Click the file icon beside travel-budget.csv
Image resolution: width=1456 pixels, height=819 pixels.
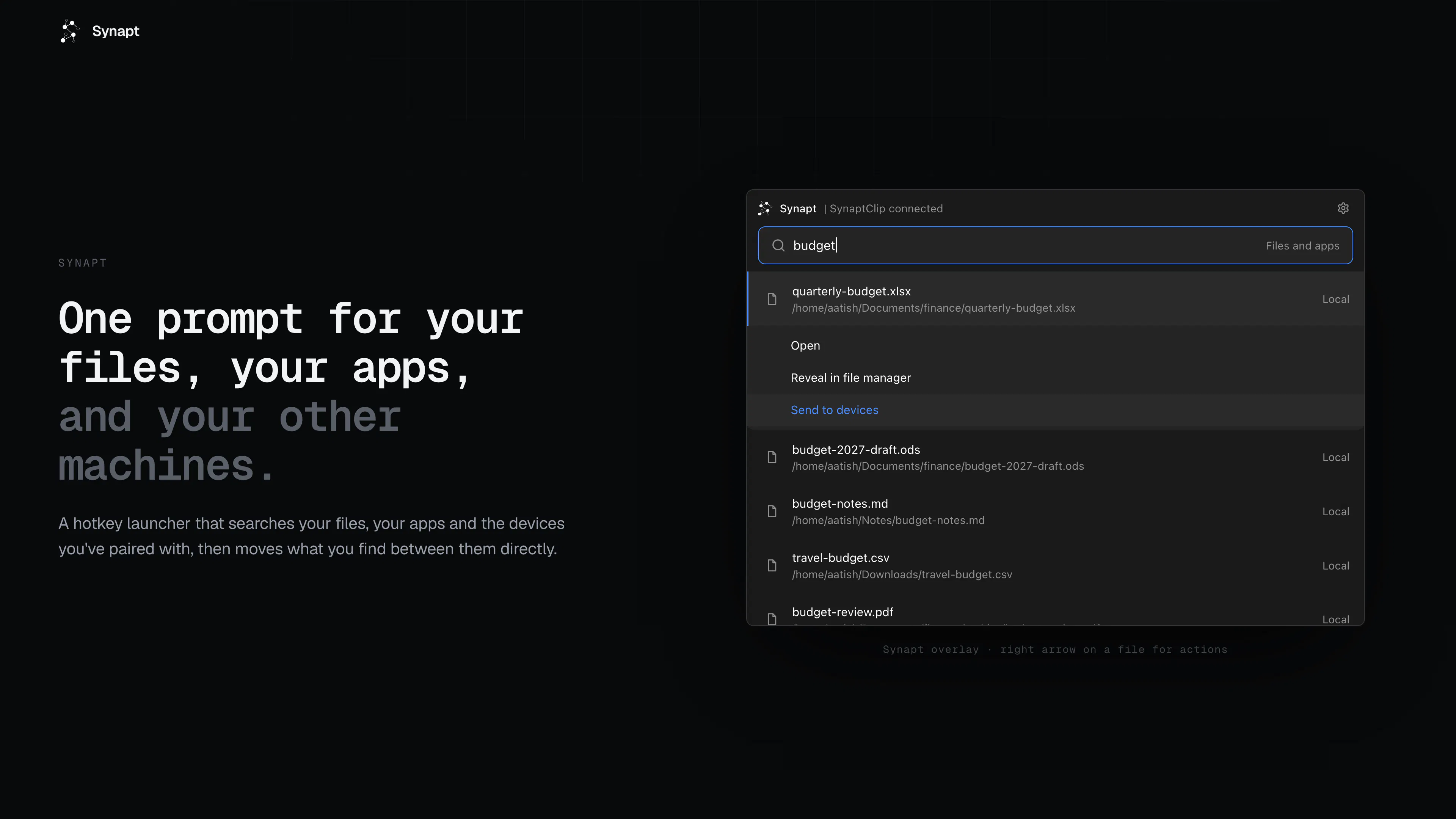[772, 566]
